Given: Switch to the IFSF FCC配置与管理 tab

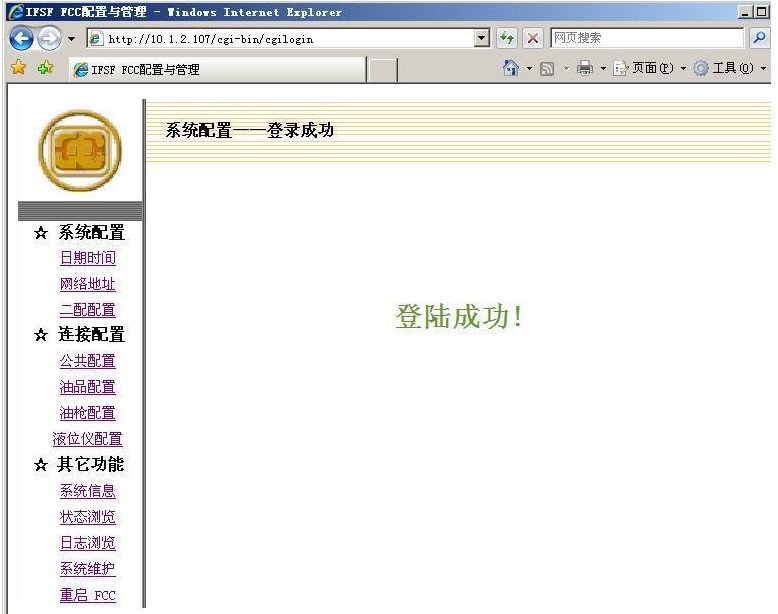Looking at the screenshot, I should 215,69.
